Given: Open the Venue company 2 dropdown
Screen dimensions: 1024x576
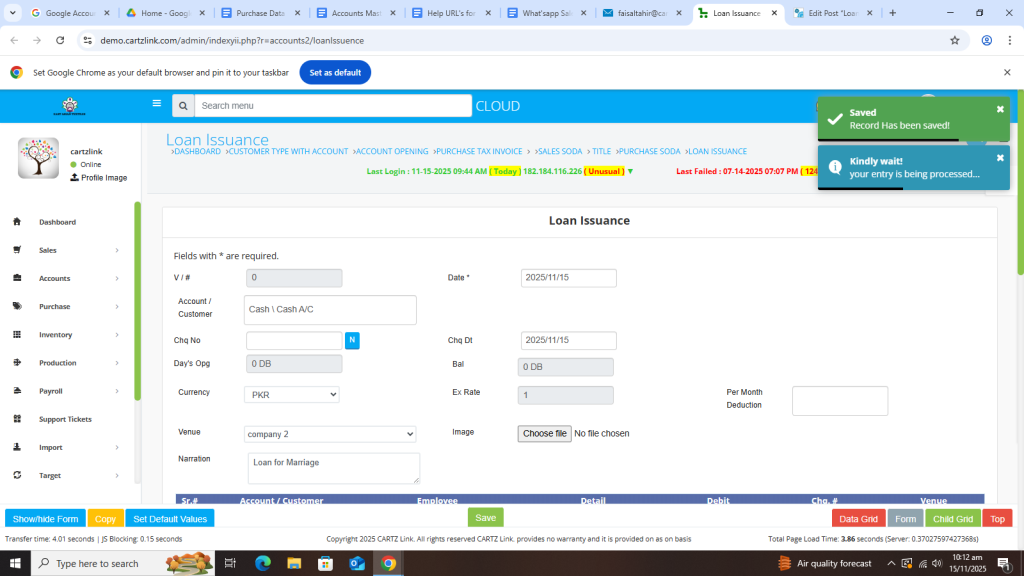Looking at the screenshot, I should tap(330, 434).
